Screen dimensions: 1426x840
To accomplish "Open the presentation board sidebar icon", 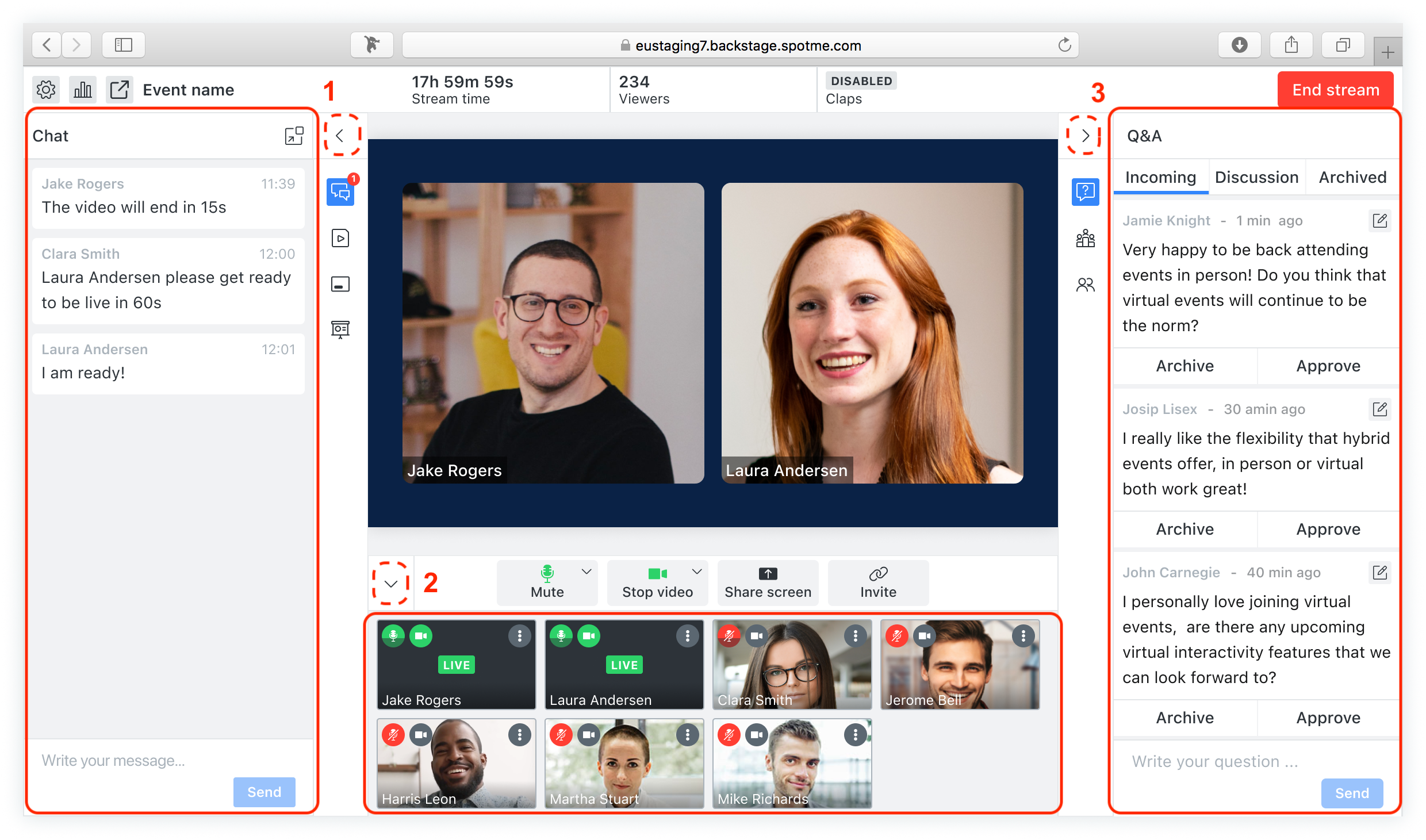I will [x=340, y=329].
